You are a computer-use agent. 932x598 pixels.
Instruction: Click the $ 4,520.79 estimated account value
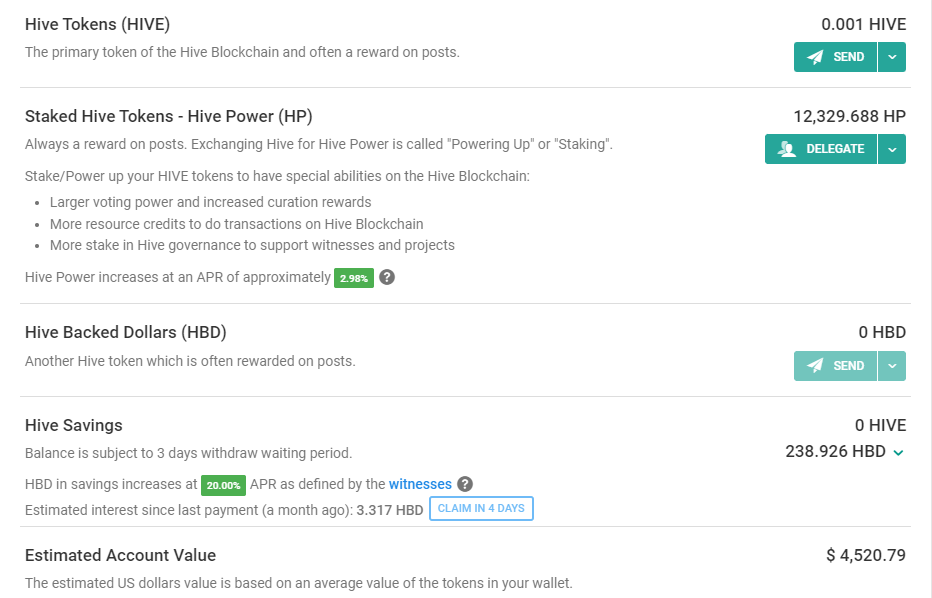coord(866,555)
